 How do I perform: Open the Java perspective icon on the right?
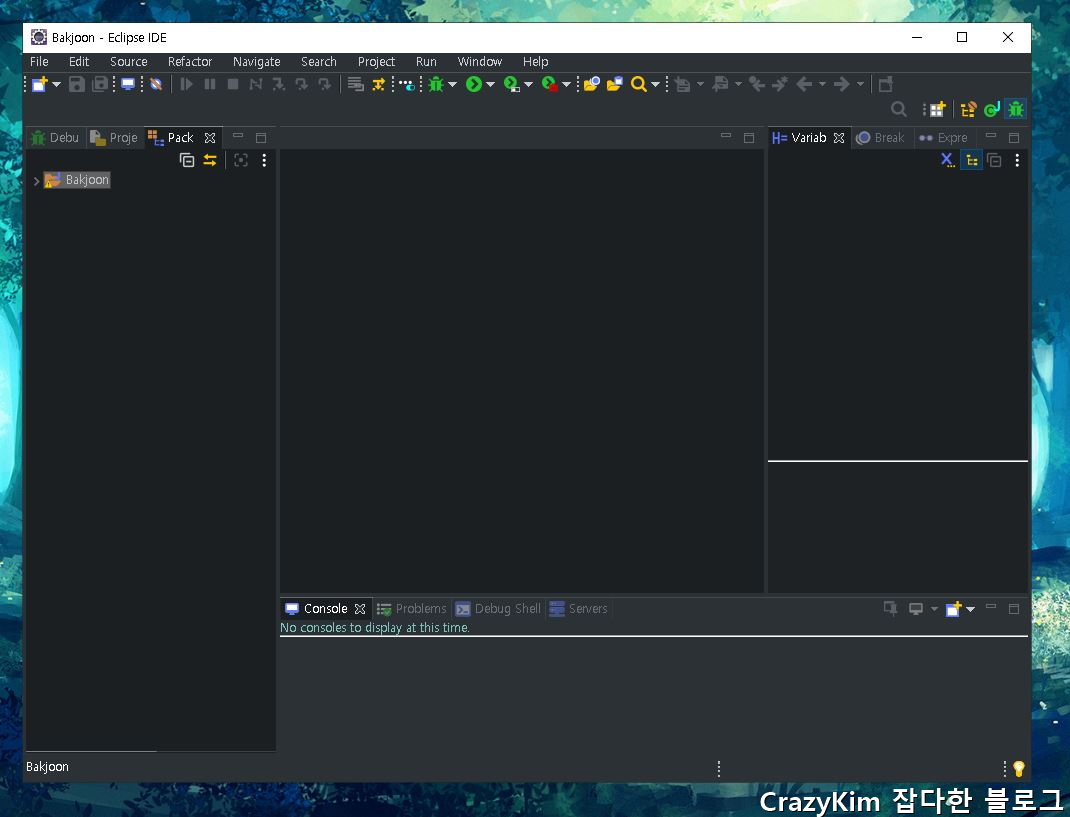(991, 108)
